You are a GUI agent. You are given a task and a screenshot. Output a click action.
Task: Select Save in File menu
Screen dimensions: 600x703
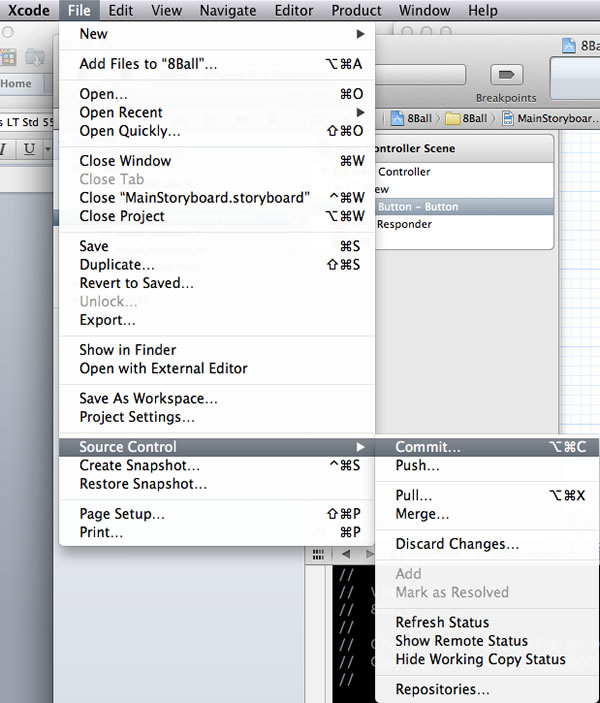click(x=217, y=246)
